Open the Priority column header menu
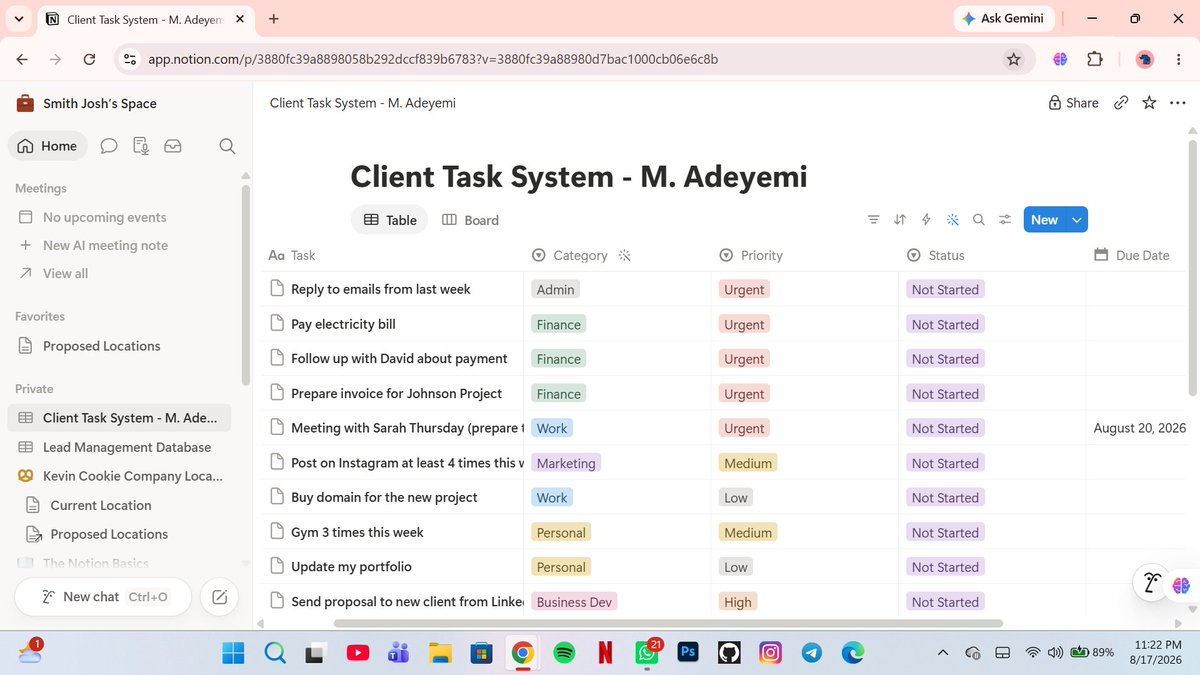The height and width of the screenshot is (675, 1200). (x=751, y=255)
